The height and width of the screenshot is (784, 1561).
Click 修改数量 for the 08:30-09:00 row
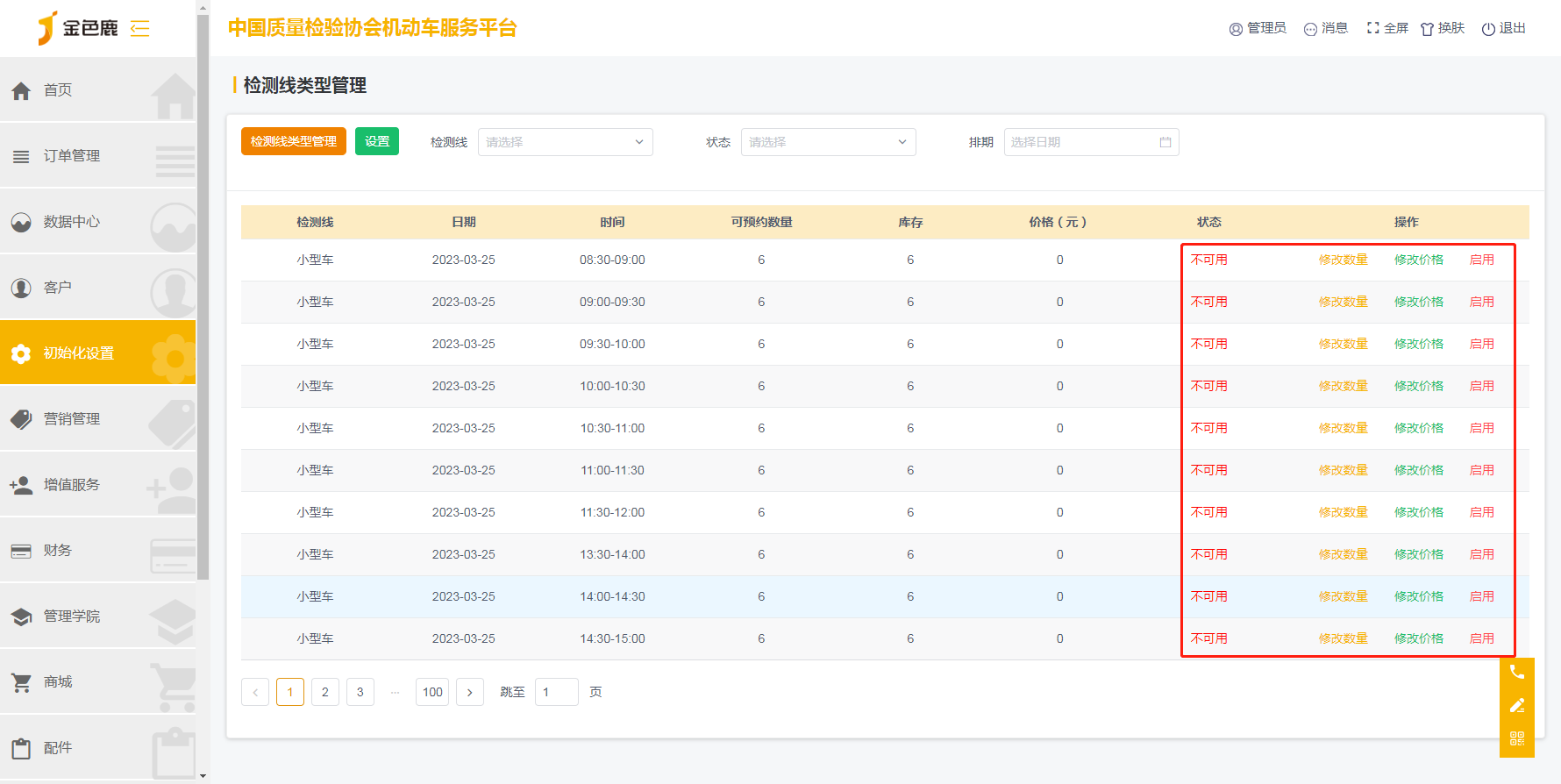[x=1344, y=260]
